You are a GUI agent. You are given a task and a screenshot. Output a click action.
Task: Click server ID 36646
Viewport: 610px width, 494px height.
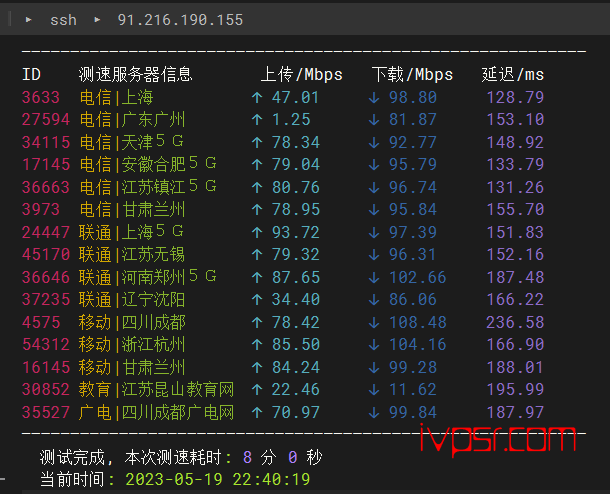[46, 278]
